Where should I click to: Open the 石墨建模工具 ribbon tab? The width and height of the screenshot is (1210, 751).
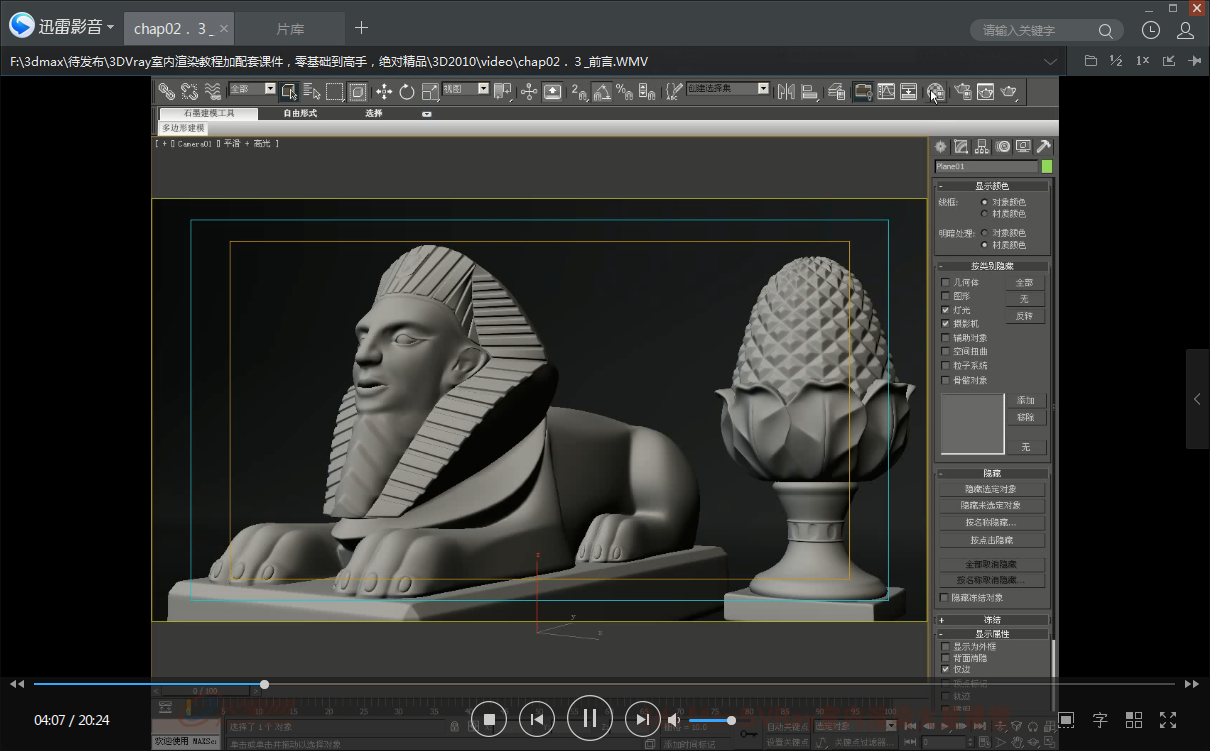tap(208, 114)
